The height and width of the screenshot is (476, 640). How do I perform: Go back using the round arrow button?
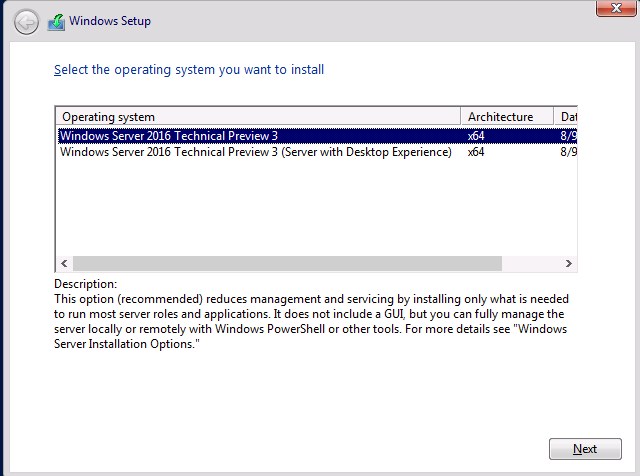point(27,22)
